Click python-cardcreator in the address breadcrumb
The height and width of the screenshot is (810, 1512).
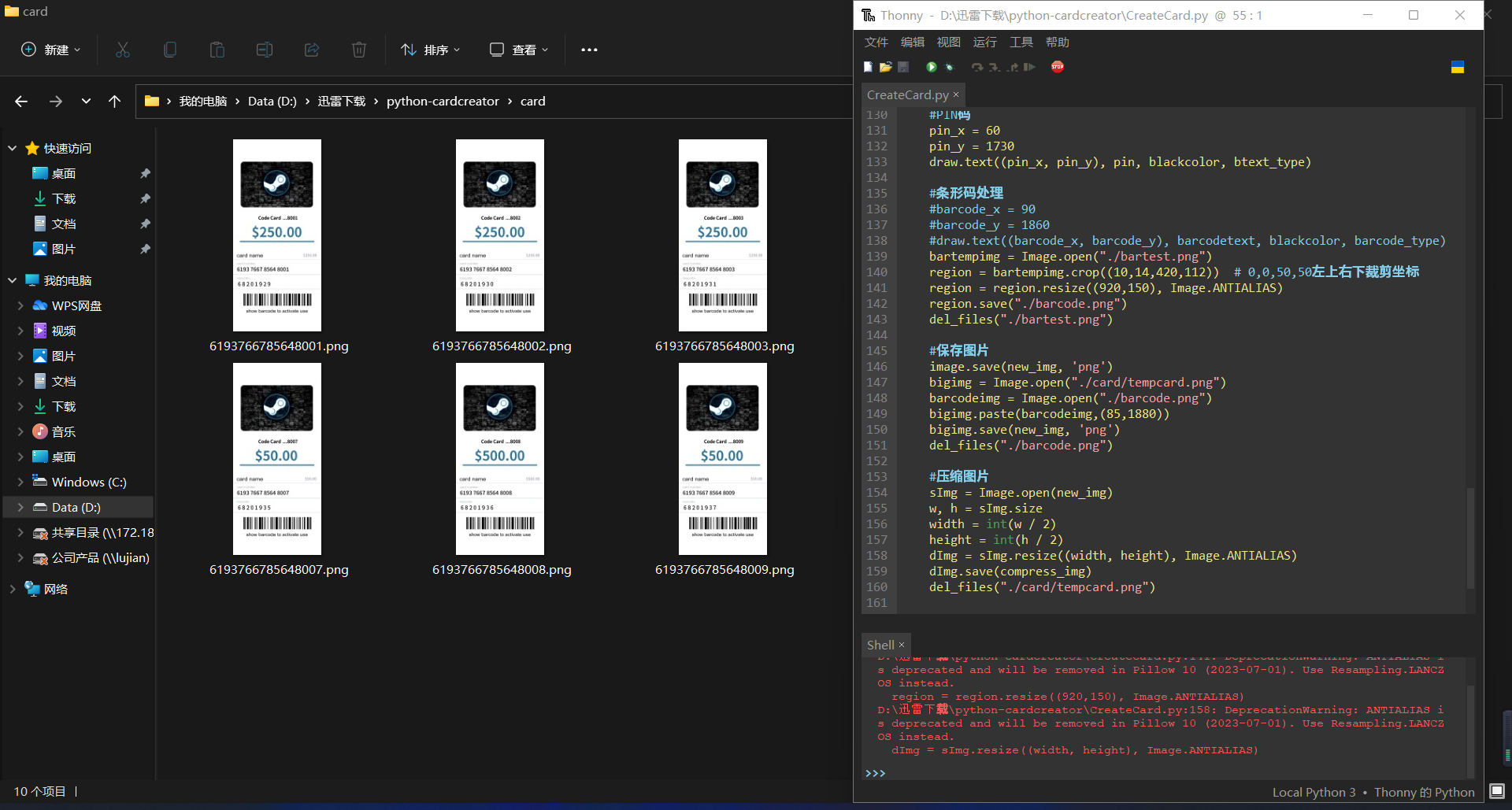tap(443, 101)
